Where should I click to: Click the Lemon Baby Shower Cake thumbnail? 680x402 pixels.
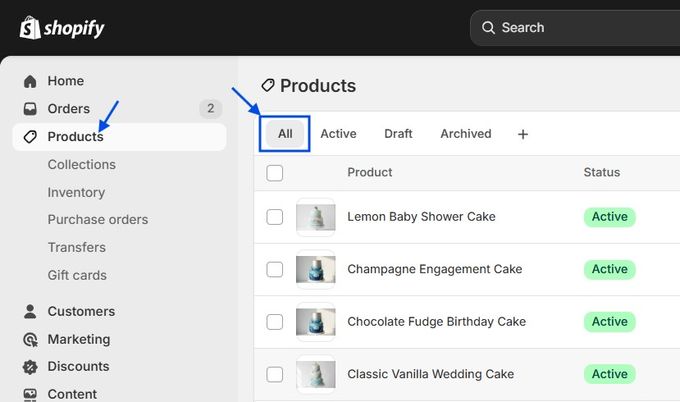316,217
